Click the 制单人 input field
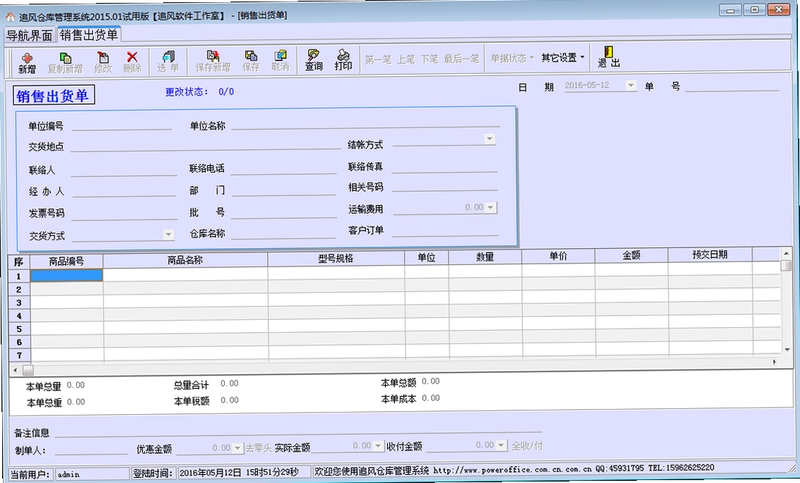 [x=91, y=449]
